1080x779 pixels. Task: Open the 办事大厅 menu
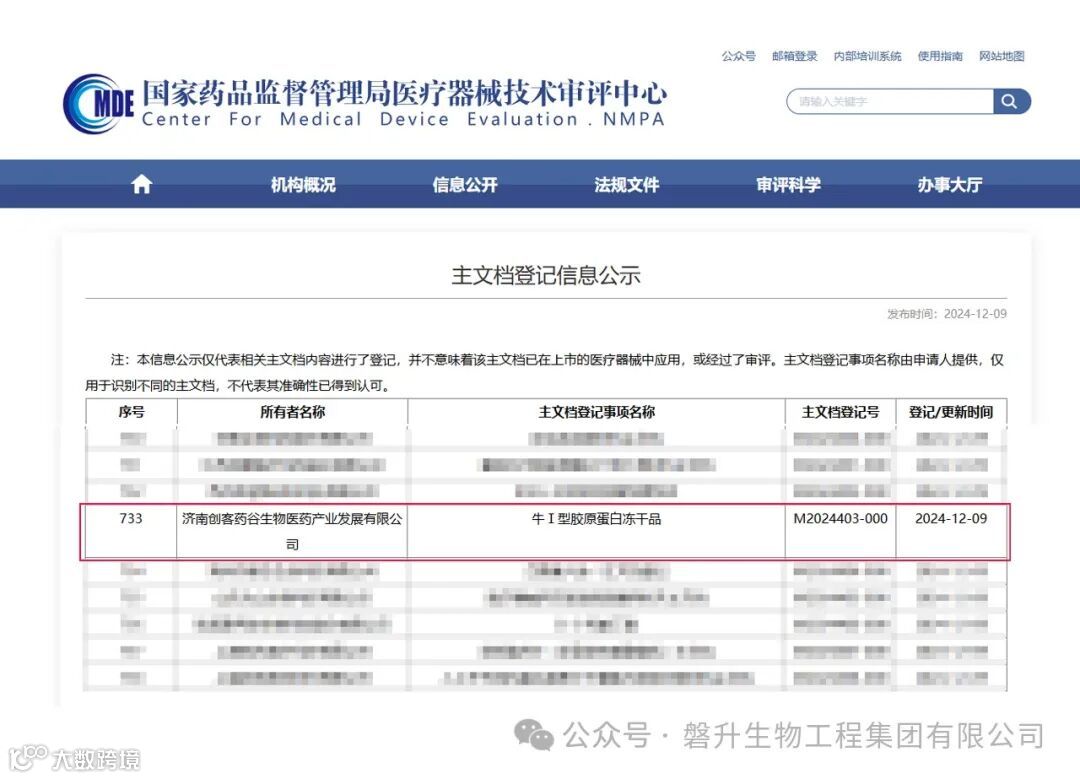click(x=950, y=185)
